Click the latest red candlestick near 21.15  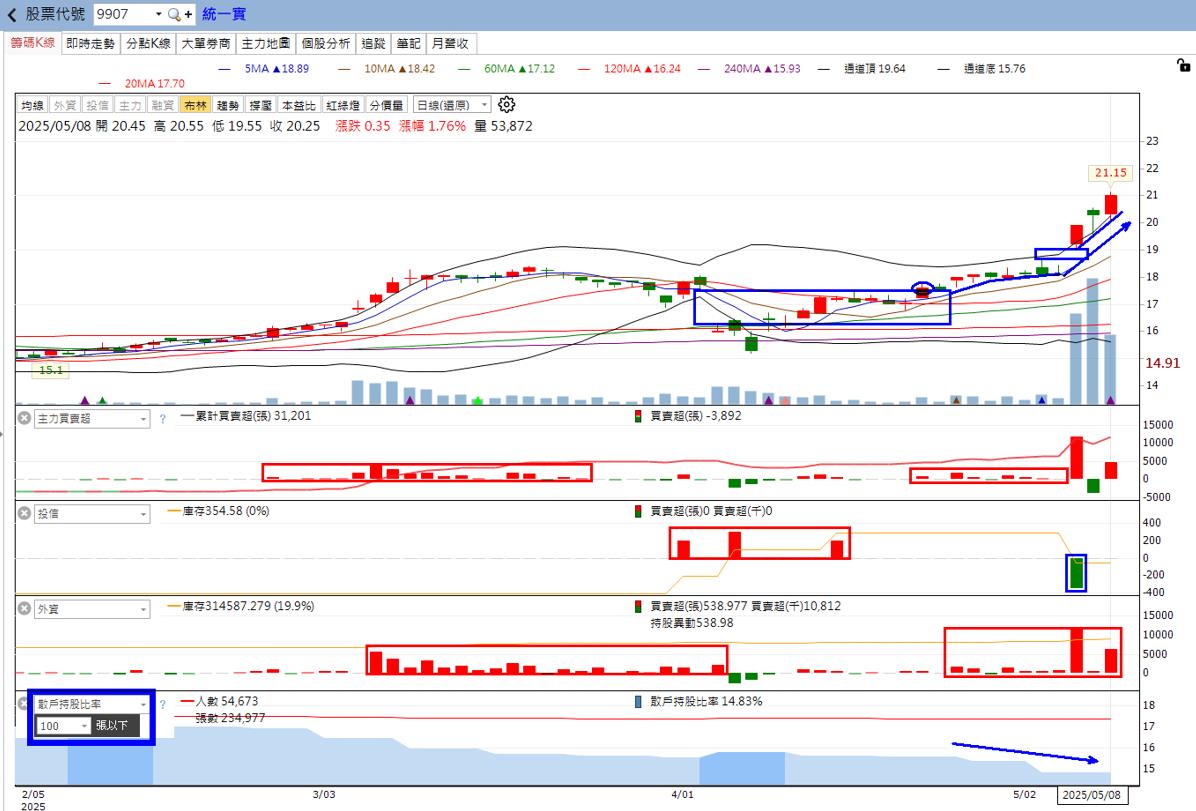[x=1111, y=204]
